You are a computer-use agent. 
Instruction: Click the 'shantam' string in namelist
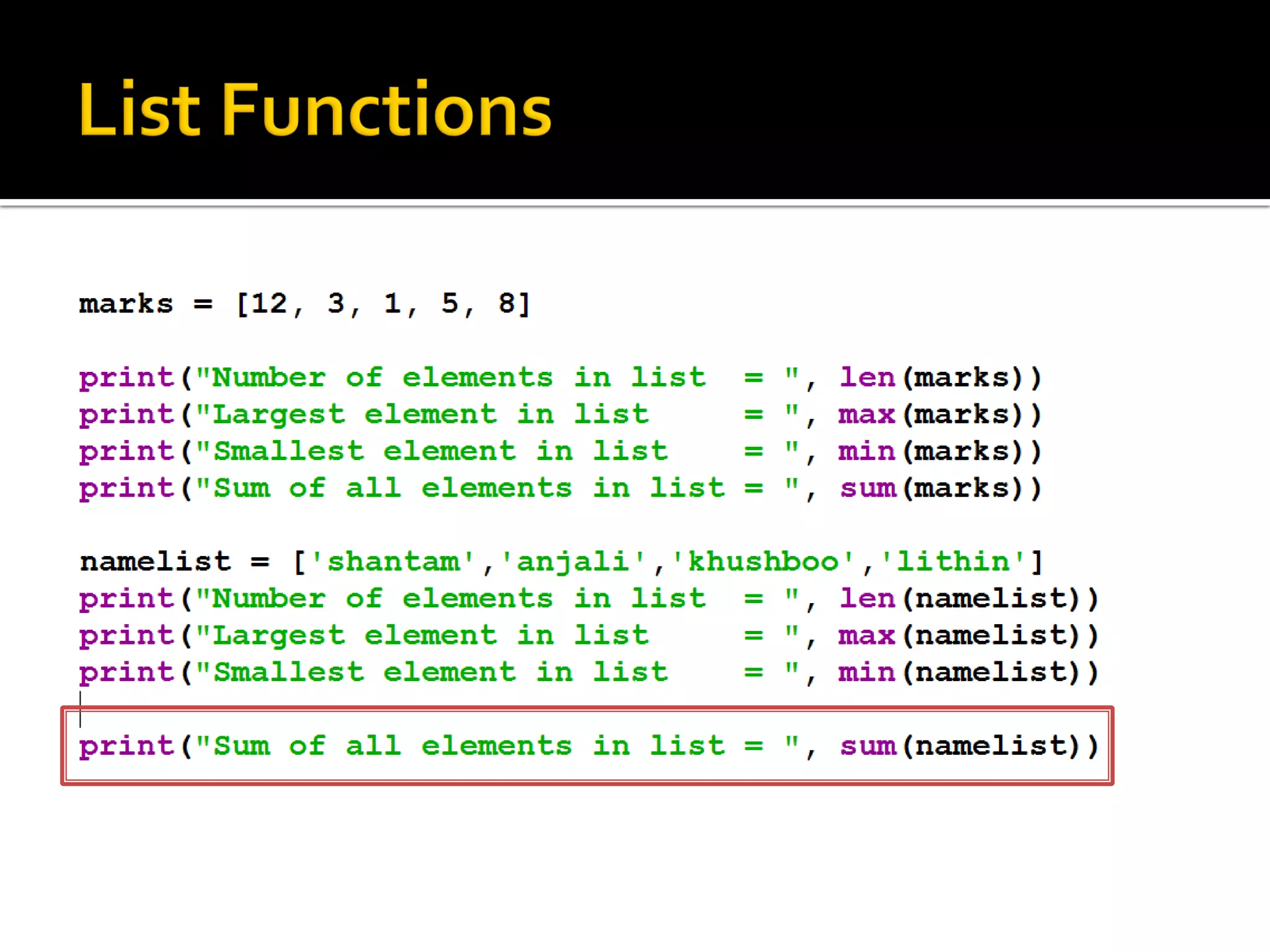tap(393, 562)
